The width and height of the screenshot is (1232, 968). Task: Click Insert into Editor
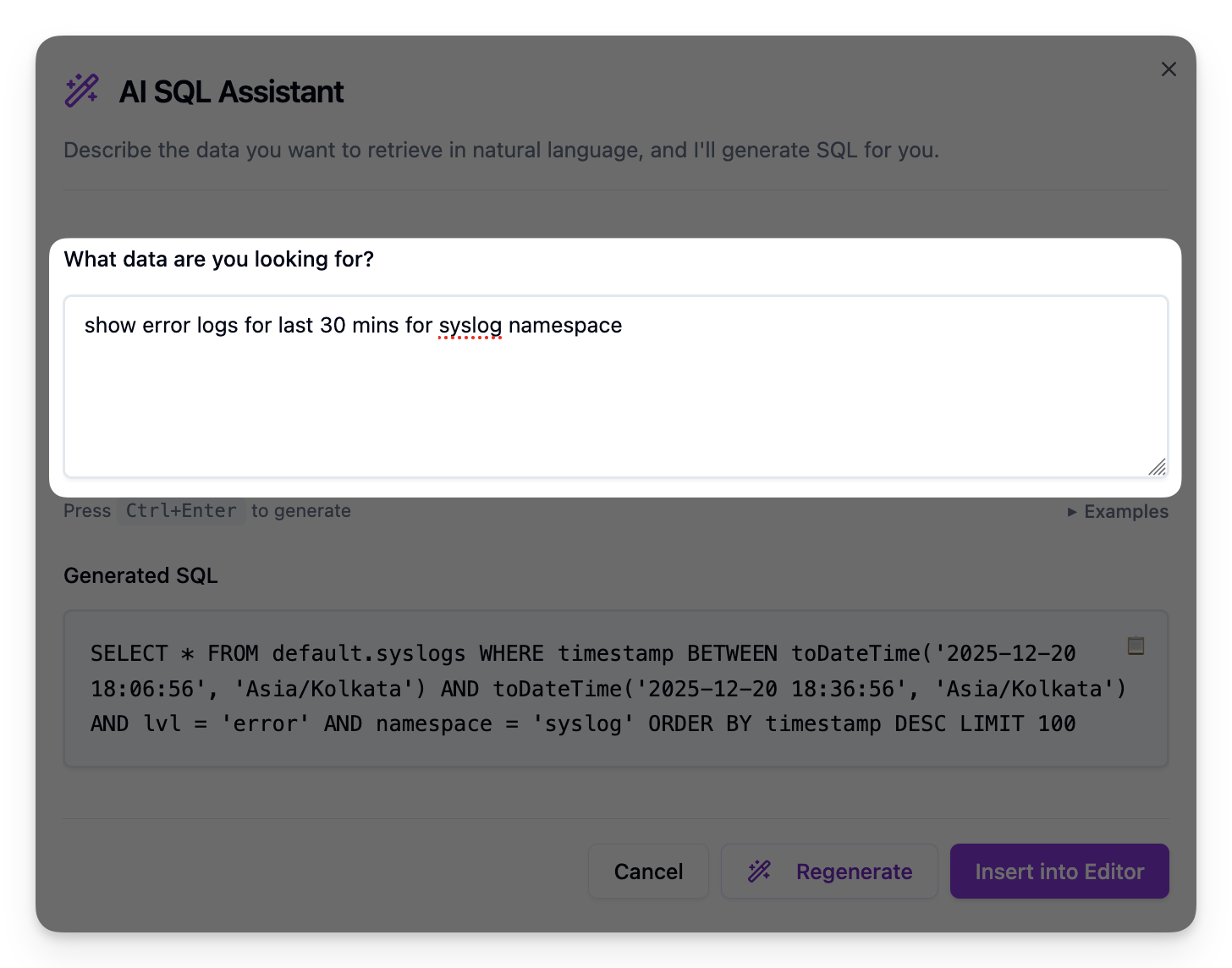pos(1059,871)
